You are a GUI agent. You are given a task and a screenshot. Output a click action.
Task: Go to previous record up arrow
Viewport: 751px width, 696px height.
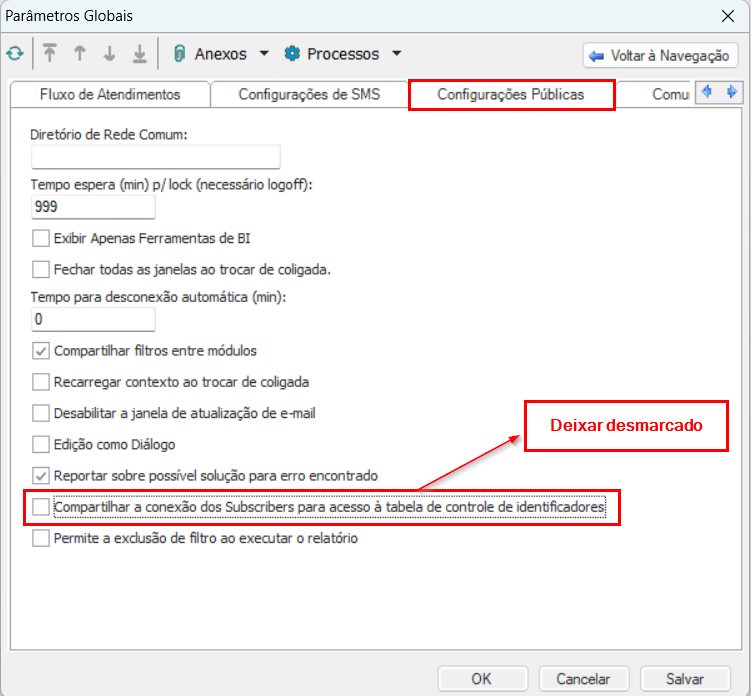point(80,54)
